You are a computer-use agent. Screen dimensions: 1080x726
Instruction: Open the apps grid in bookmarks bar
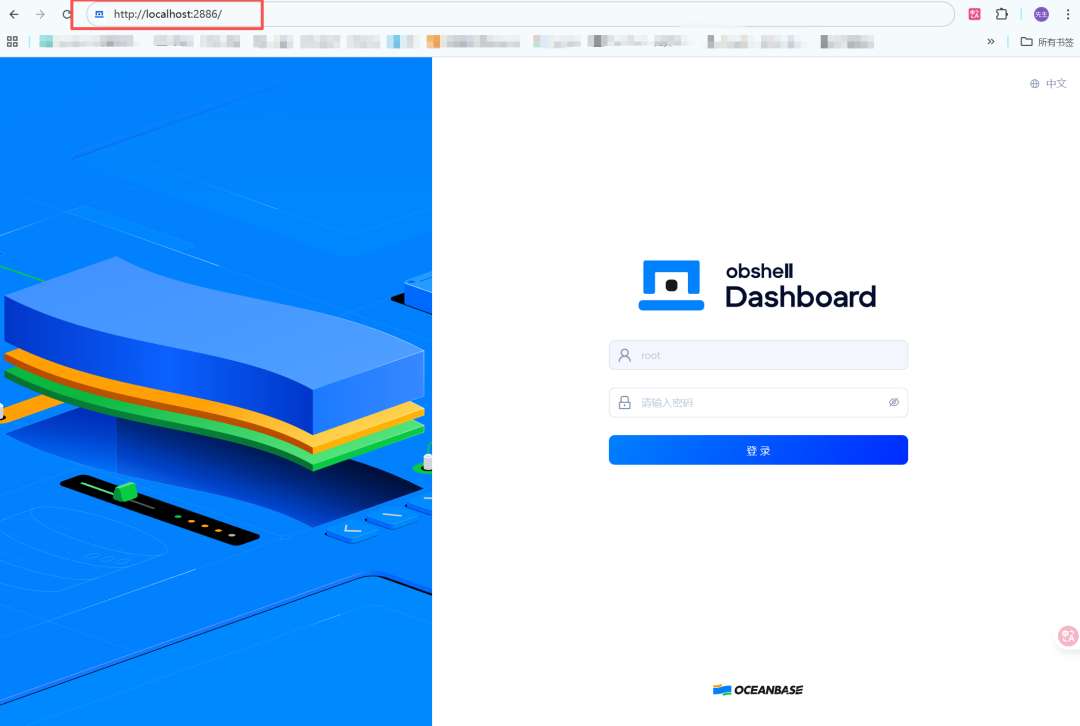12,42
